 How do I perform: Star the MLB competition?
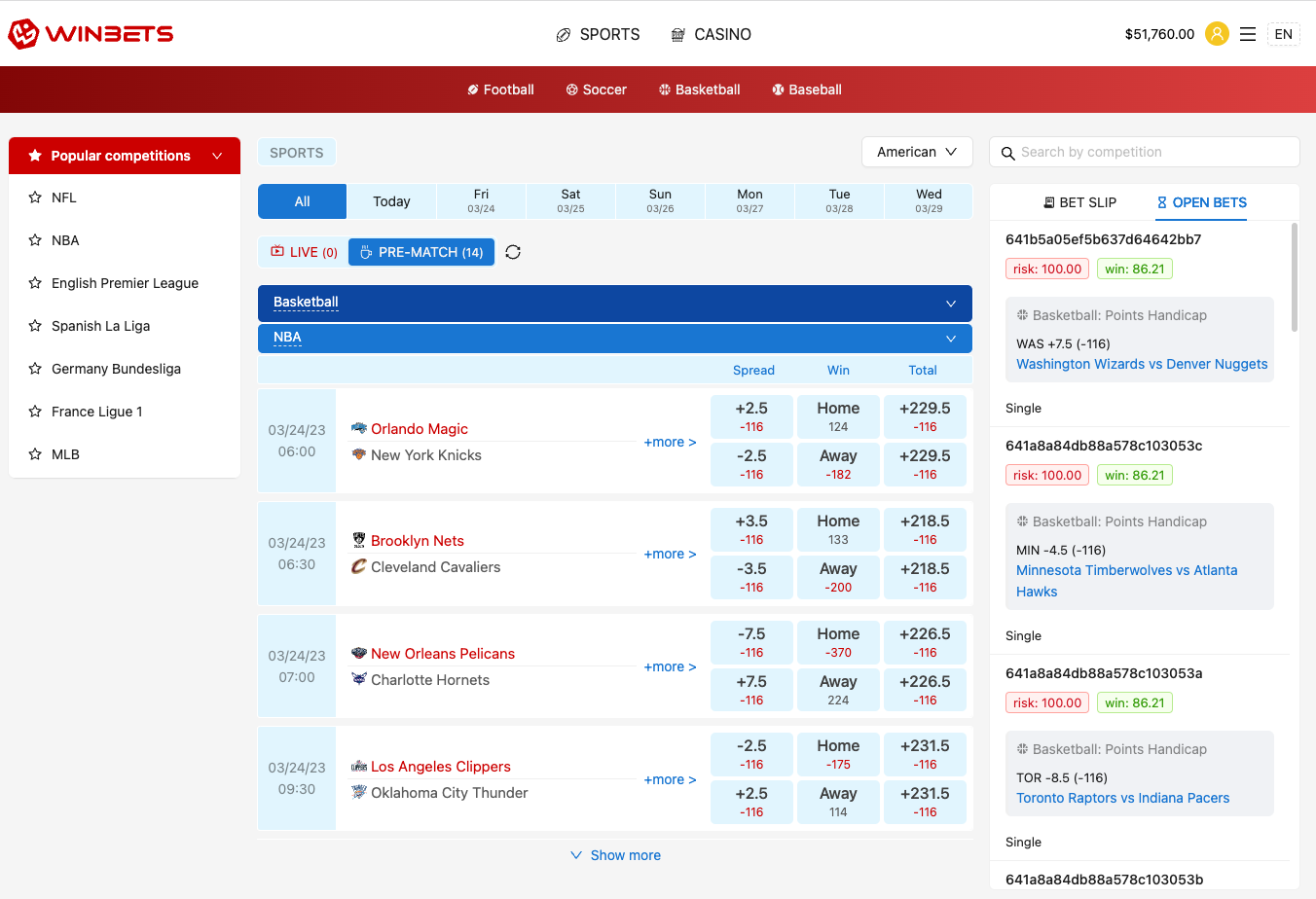pyautogui.click(x=35, y=454)
